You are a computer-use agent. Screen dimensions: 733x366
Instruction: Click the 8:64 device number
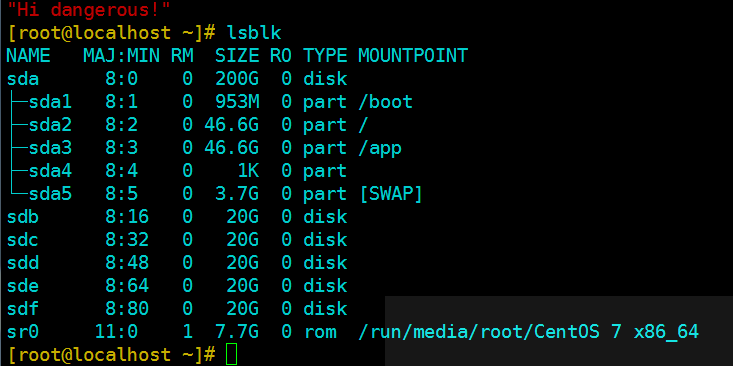[127, 286]
